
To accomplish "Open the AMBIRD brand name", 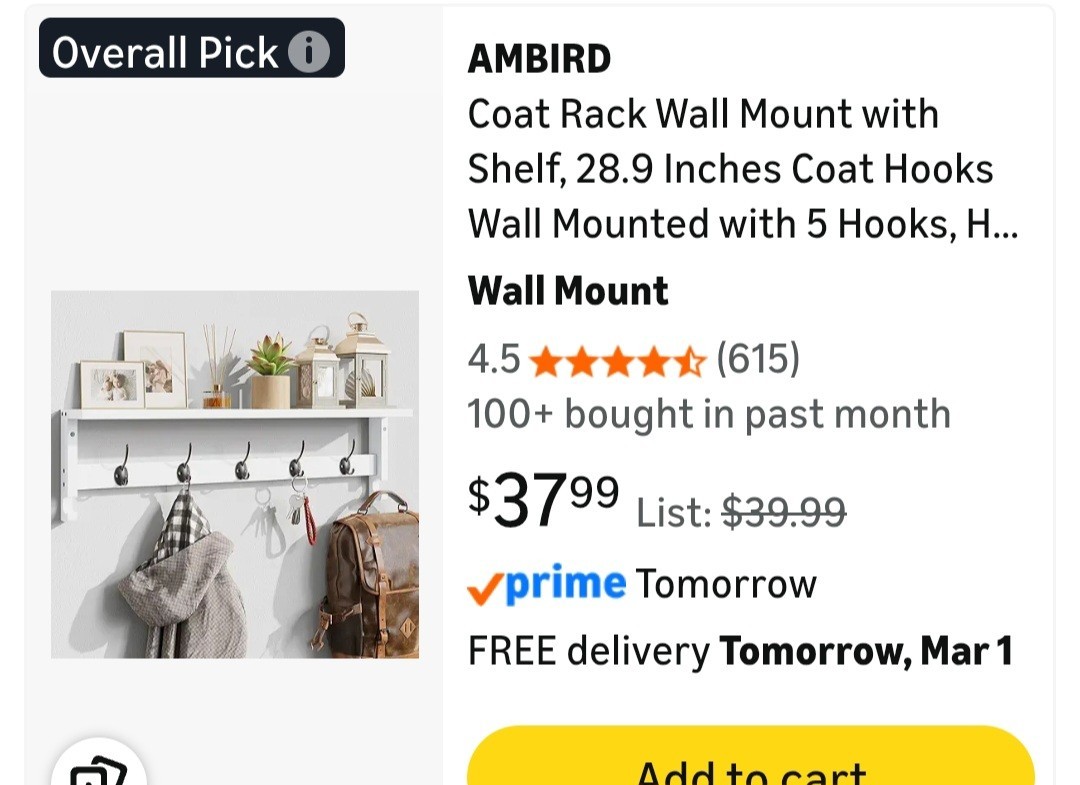I will pos(539,60).
